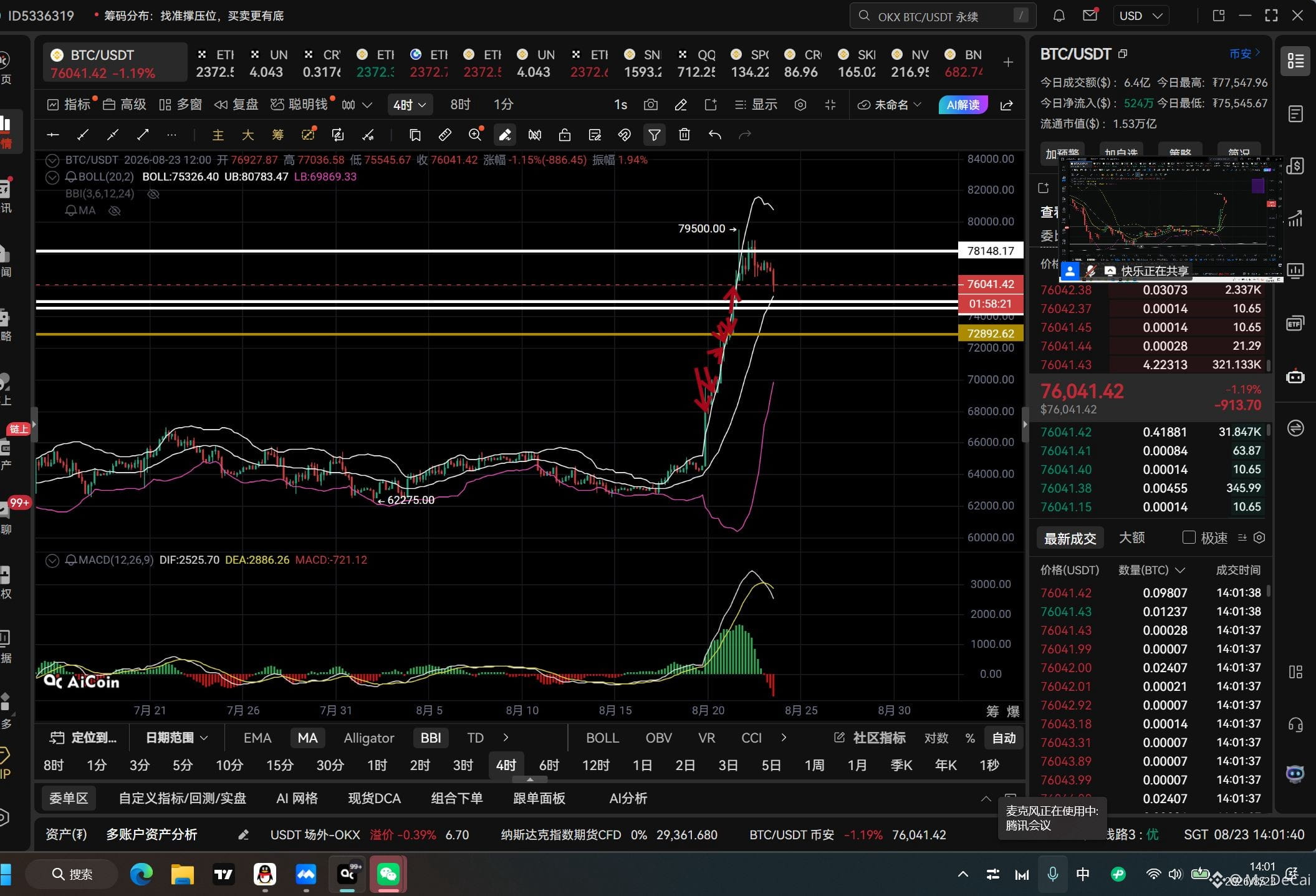Click the taskbar microphone indicator
Viewport: 1316px width, 896px height.
(x=1052, y=874)
